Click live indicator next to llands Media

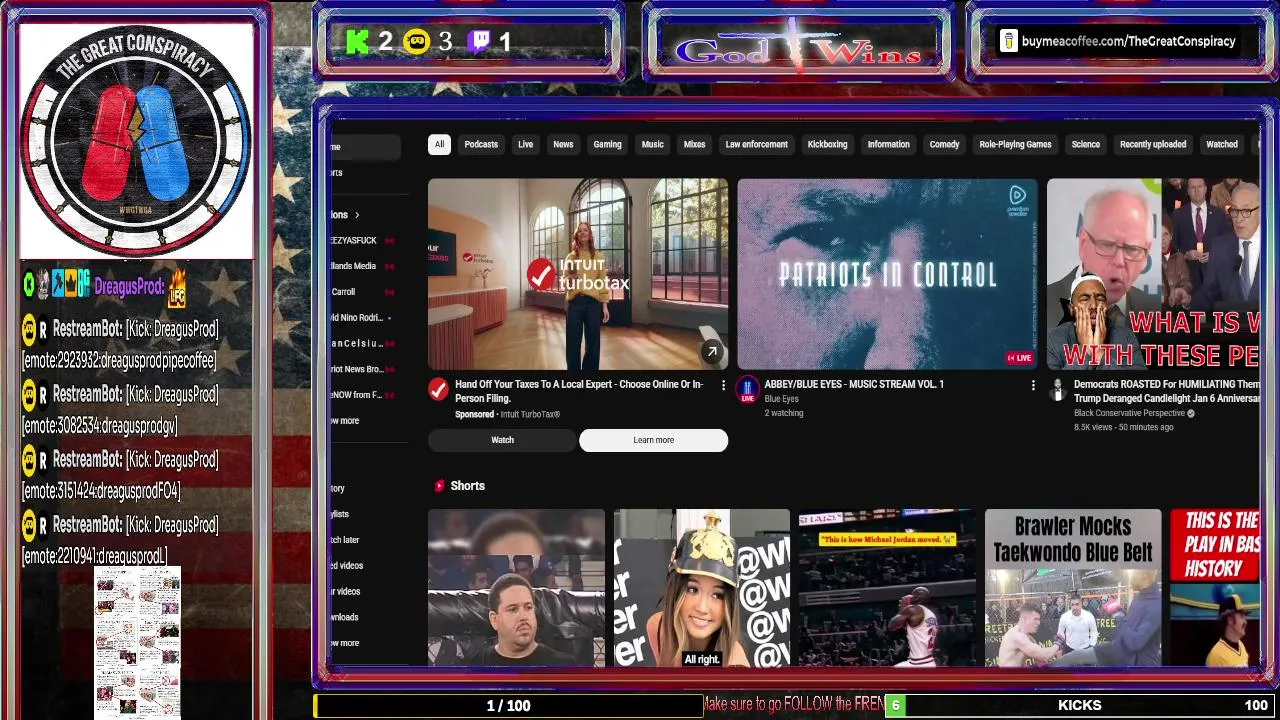click(x=389, y=266)
